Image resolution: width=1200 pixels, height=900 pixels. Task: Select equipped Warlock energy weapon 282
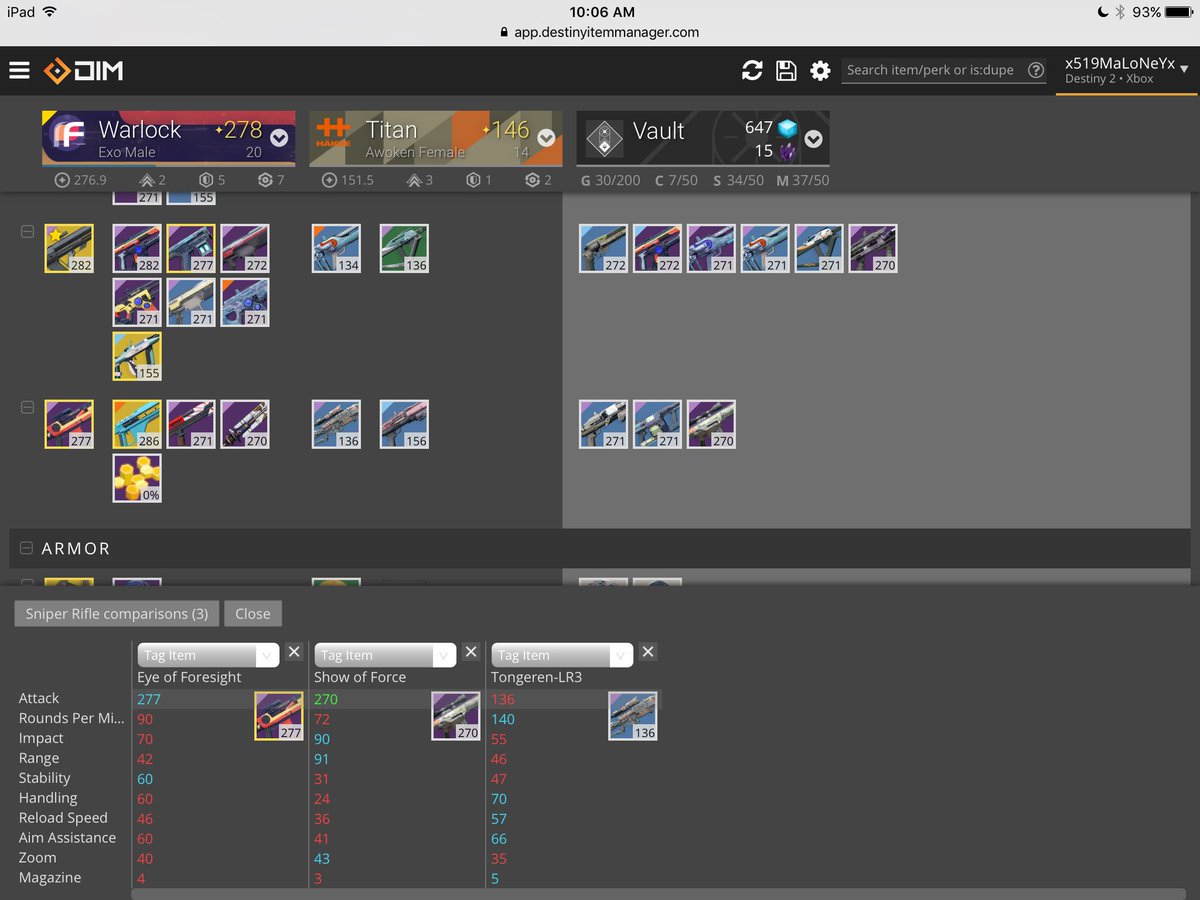[x=69, y=248]
